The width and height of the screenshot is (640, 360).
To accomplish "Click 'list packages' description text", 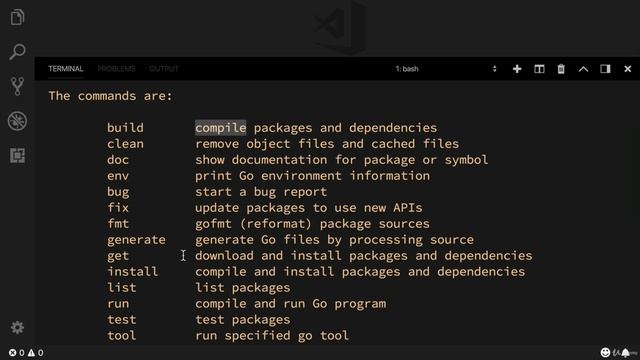I will tap(242, 288).
